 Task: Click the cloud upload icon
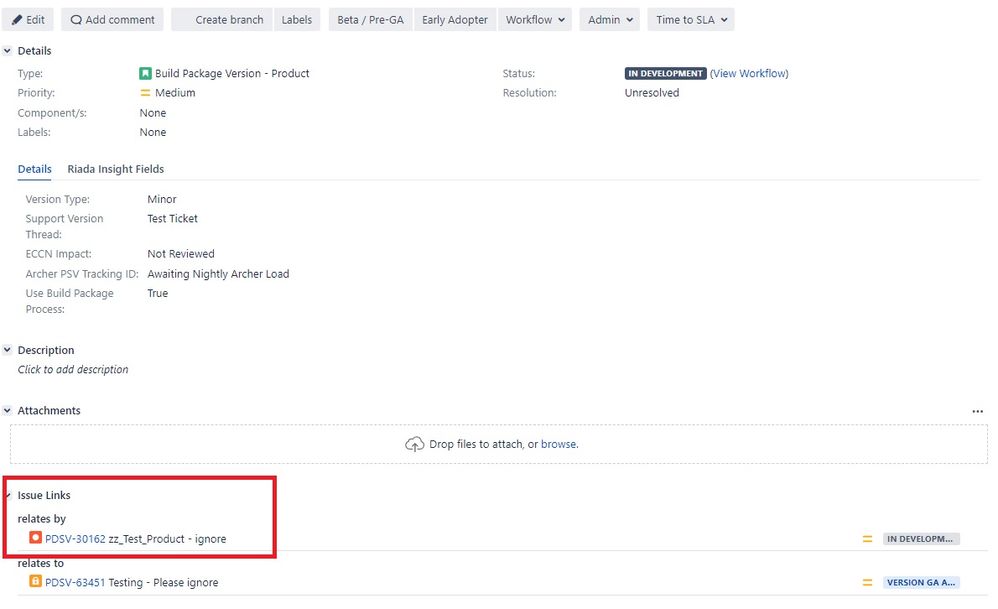(414, 444)
